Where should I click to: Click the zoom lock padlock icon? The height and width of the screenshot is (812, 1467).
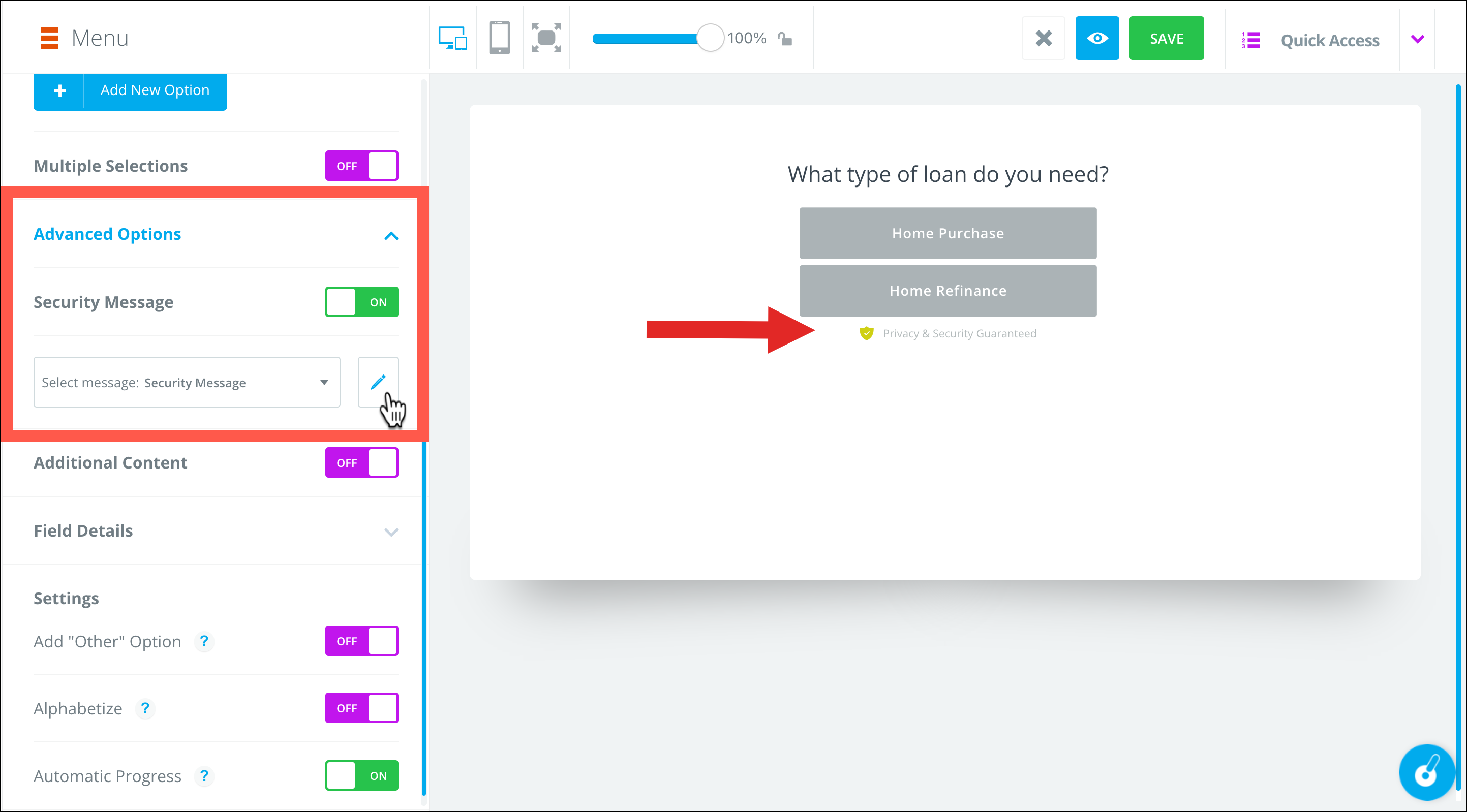click(785, 39)
